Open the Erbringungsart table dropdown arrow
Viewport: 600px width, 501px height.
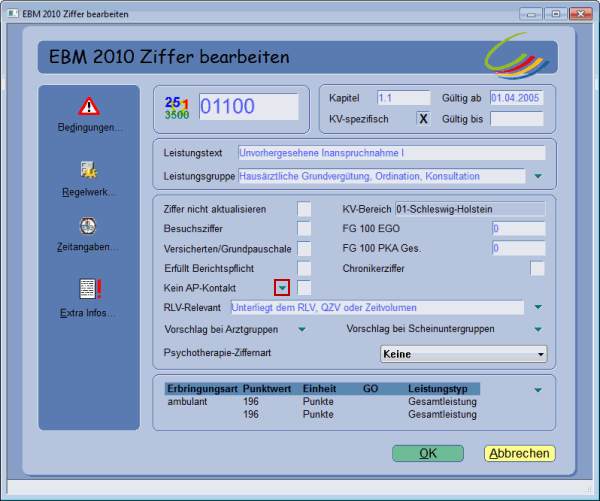[x=538, y=390]
